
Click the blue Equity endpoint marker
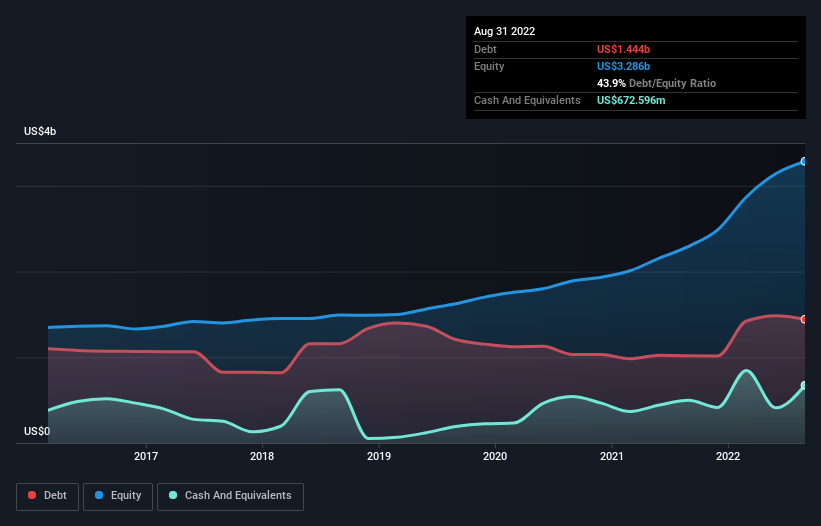pyautogui.click(x=804, y=162)
